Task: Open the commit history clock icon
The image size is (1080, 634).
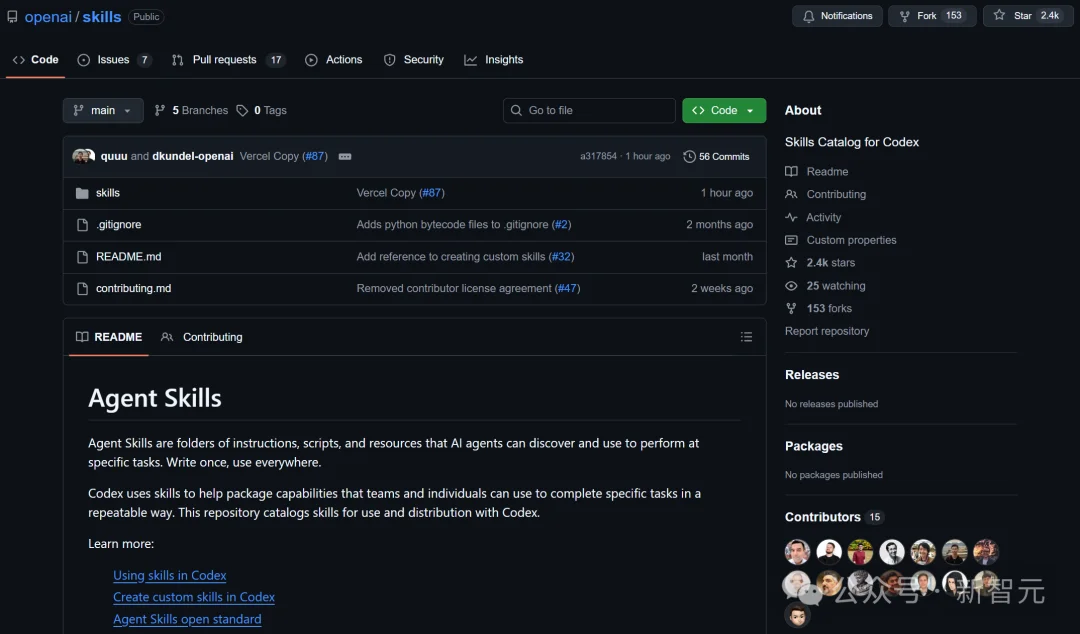Action: coord(689,156)
